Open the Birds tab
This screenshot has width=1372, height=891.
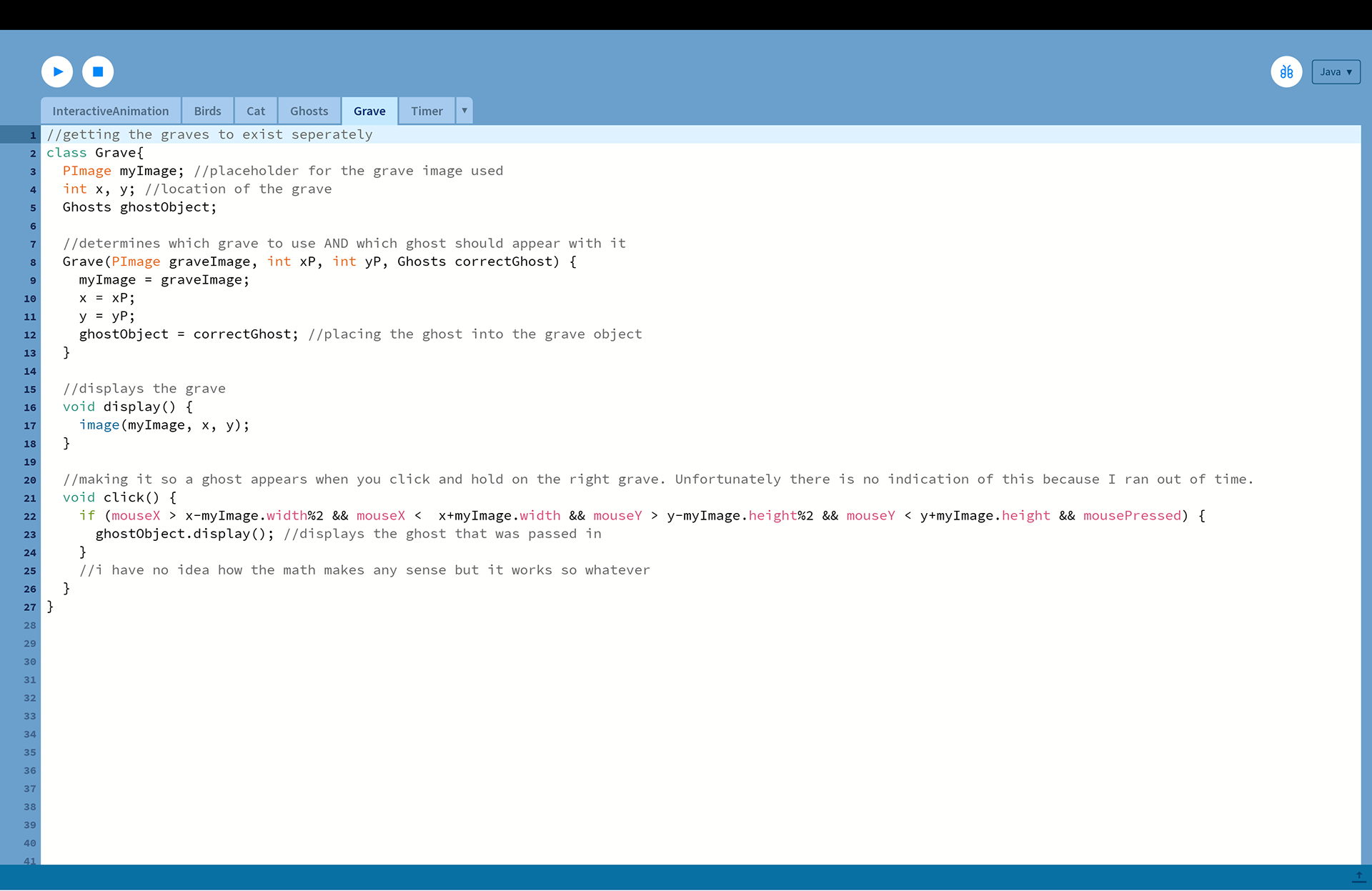pyautogui.click(x=207, y=111)
